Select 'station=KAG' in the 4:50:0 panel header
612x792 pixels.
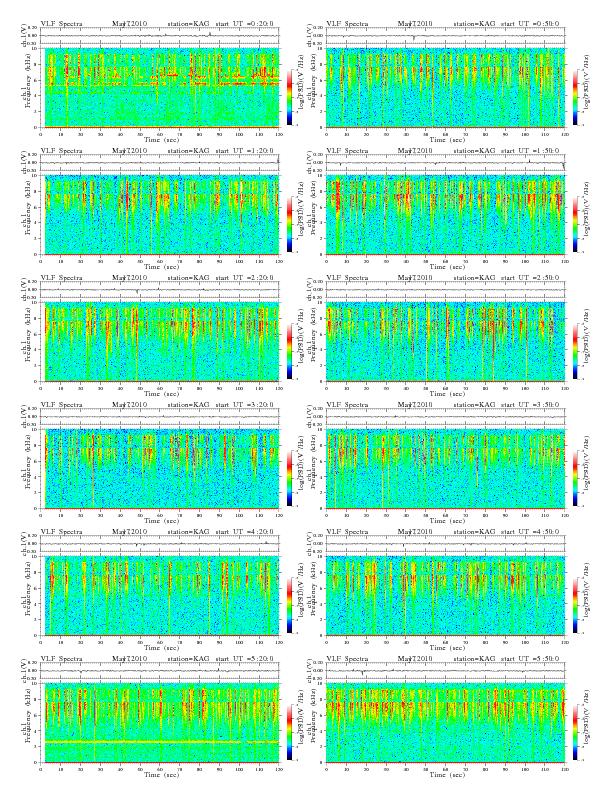474,531
